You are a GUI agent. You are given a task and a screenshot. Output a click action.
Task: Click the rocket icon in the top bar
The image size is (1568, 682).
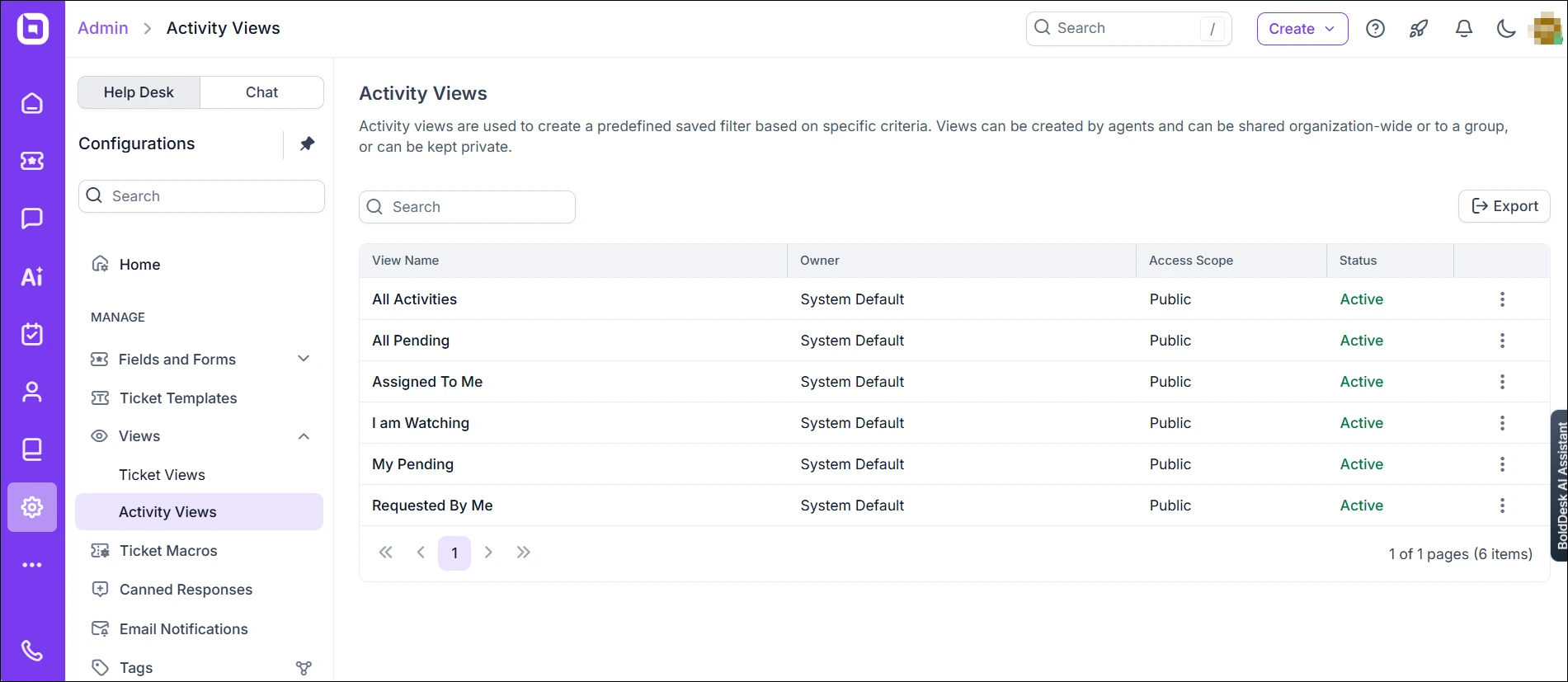tap(1419, 29)
